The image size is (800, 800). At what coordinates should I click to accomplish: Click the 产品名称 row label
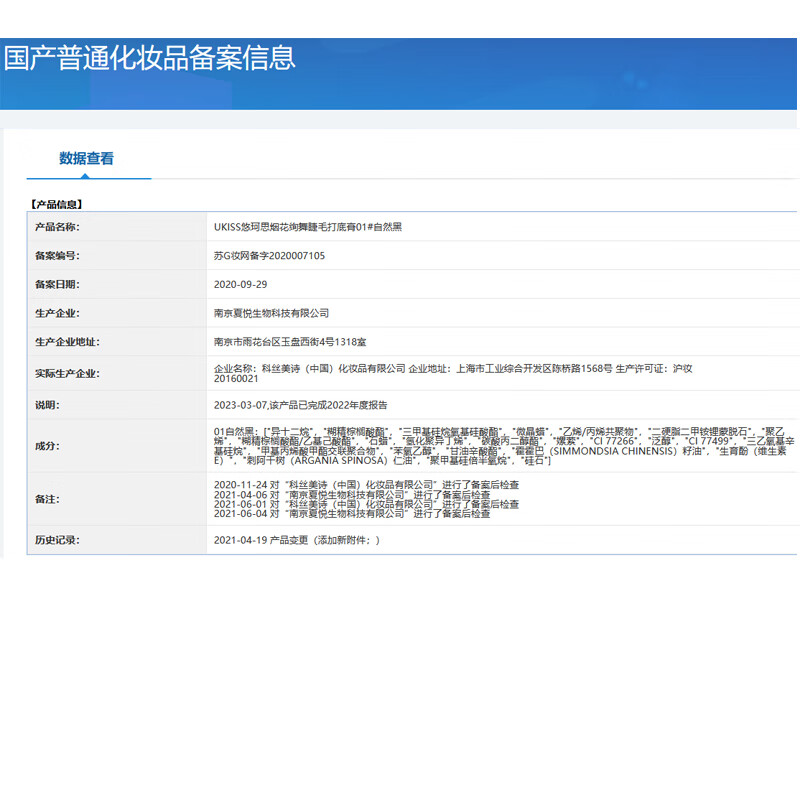[x=57, y=227]
